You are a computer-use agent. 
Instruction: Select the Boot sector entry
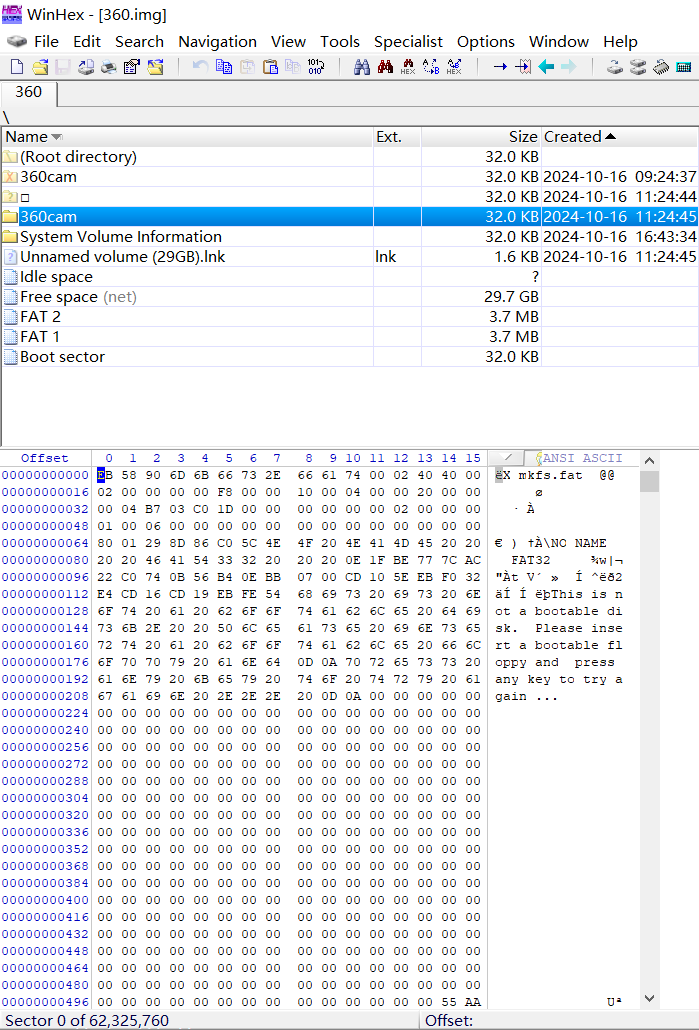[x=350, y=357]
